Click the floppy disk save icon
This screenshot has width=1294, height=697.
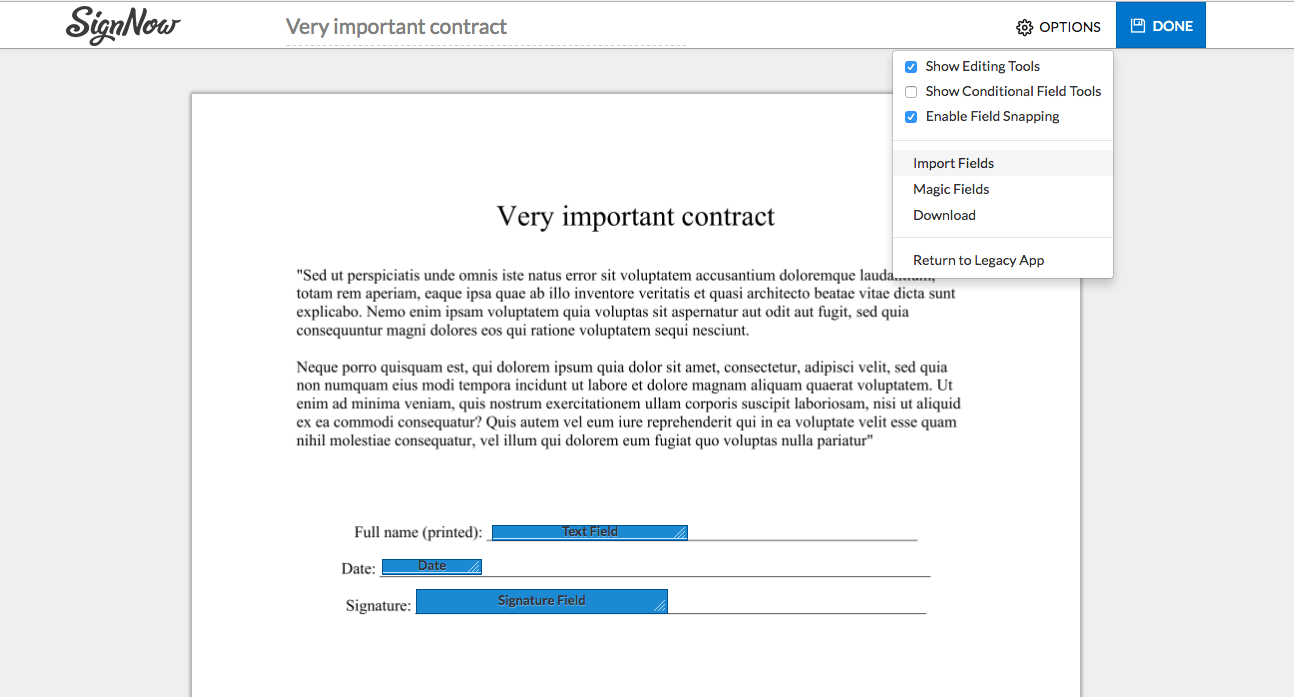1138,26
